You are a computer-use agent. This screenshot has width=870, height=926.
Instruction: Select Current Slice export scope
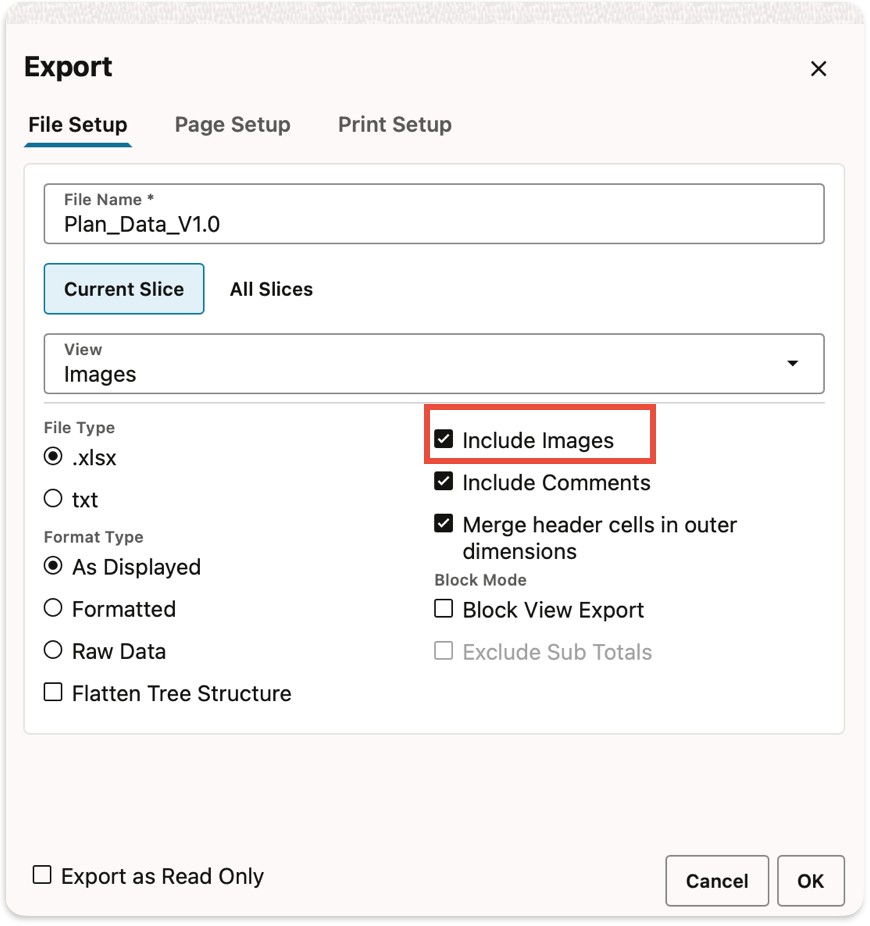pyautogui.click(x=123, y=289)
